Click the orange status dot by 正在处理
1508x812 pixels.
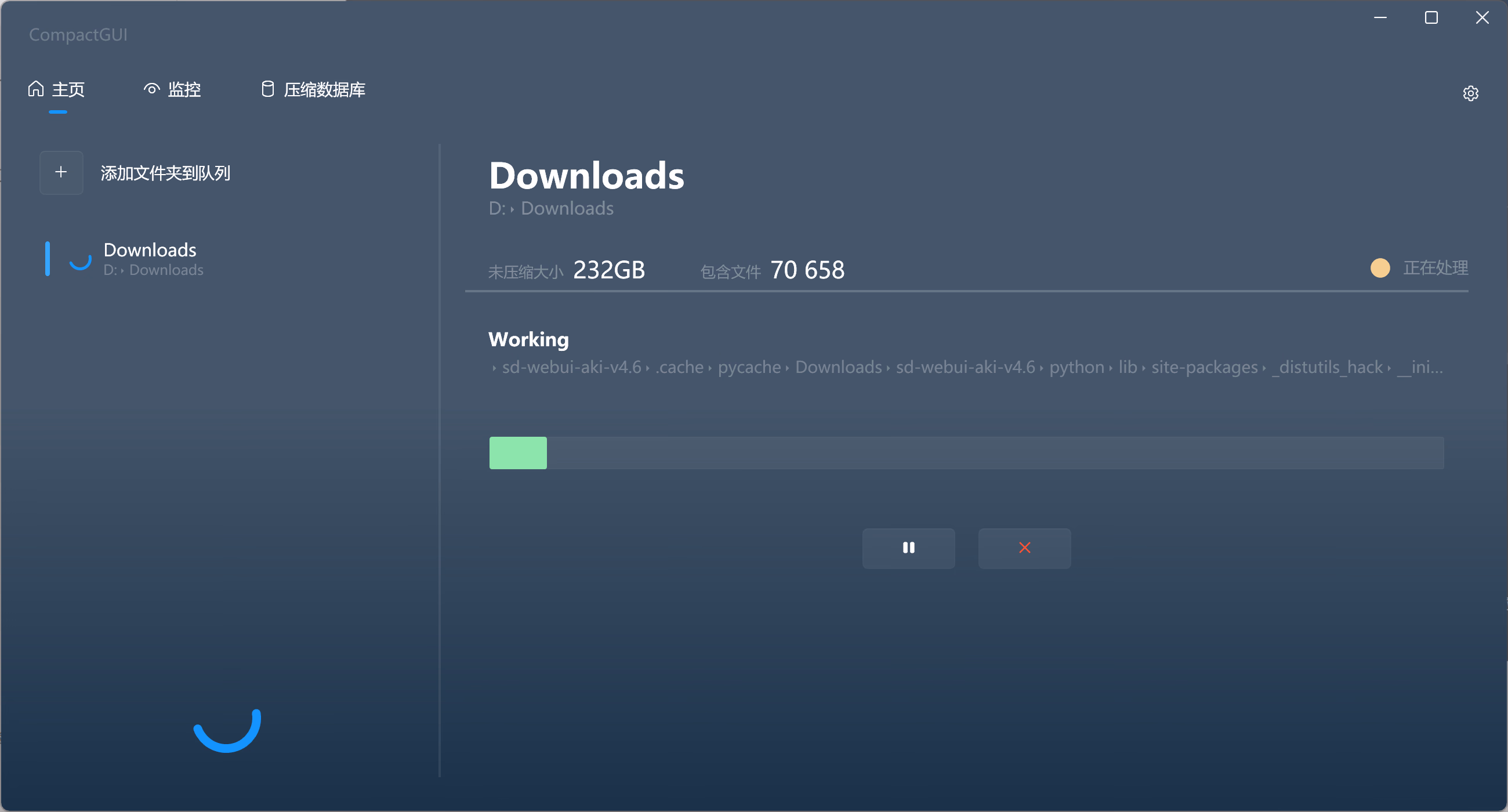(1380, 268)
